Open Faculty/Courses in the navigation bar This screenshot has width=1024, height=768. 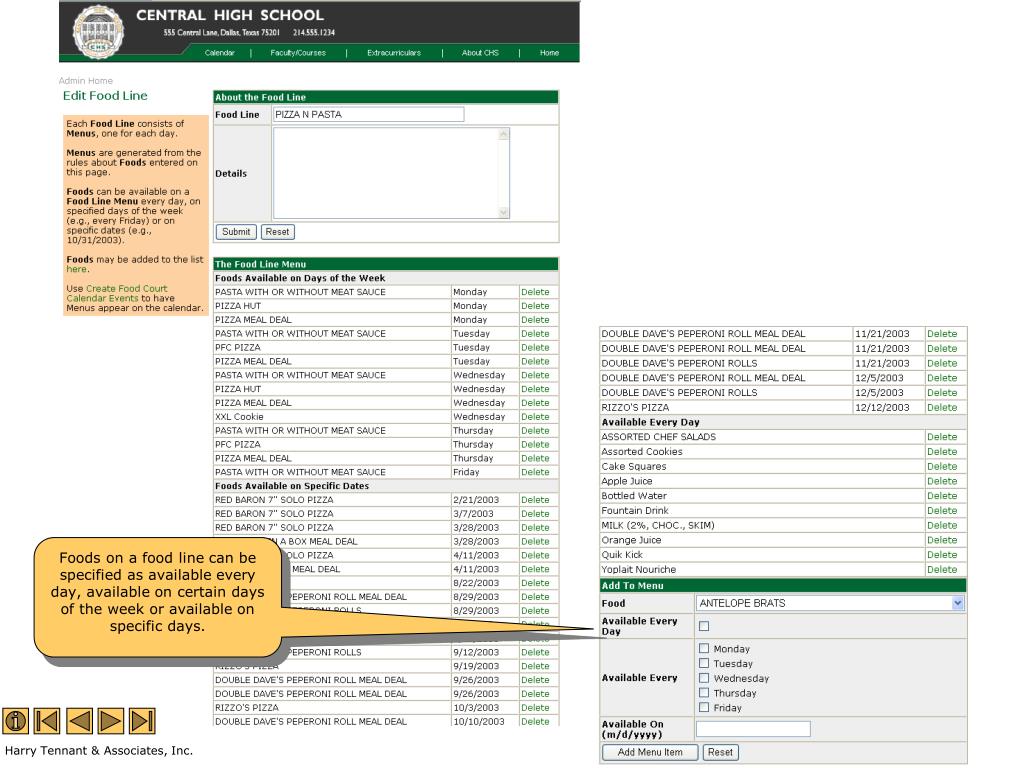click(298, 53)
